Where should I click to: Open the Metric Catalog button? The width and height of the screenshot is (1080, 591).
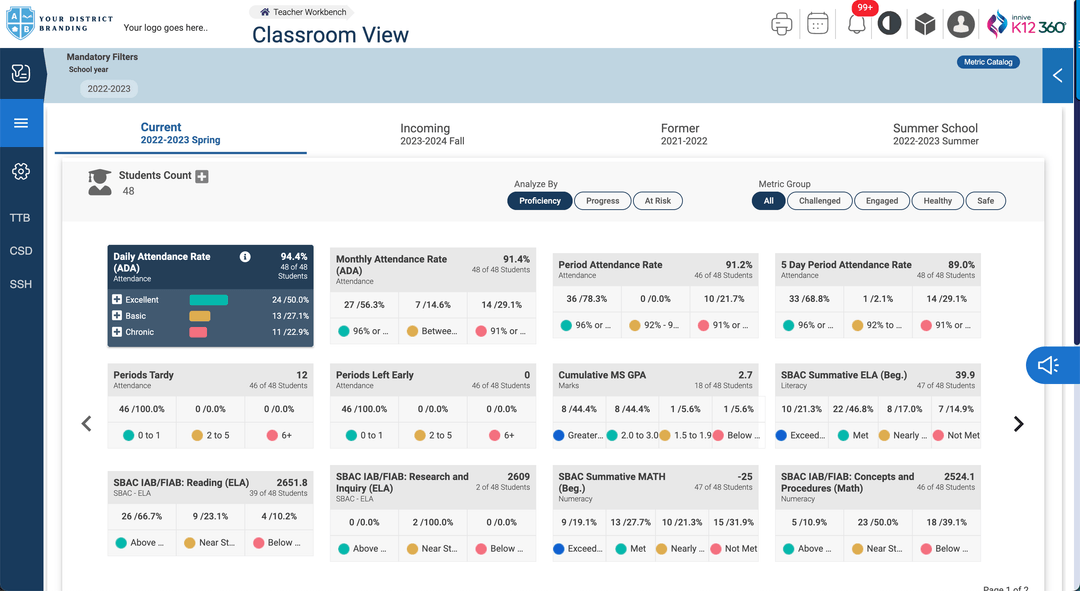tap(988, 62)
